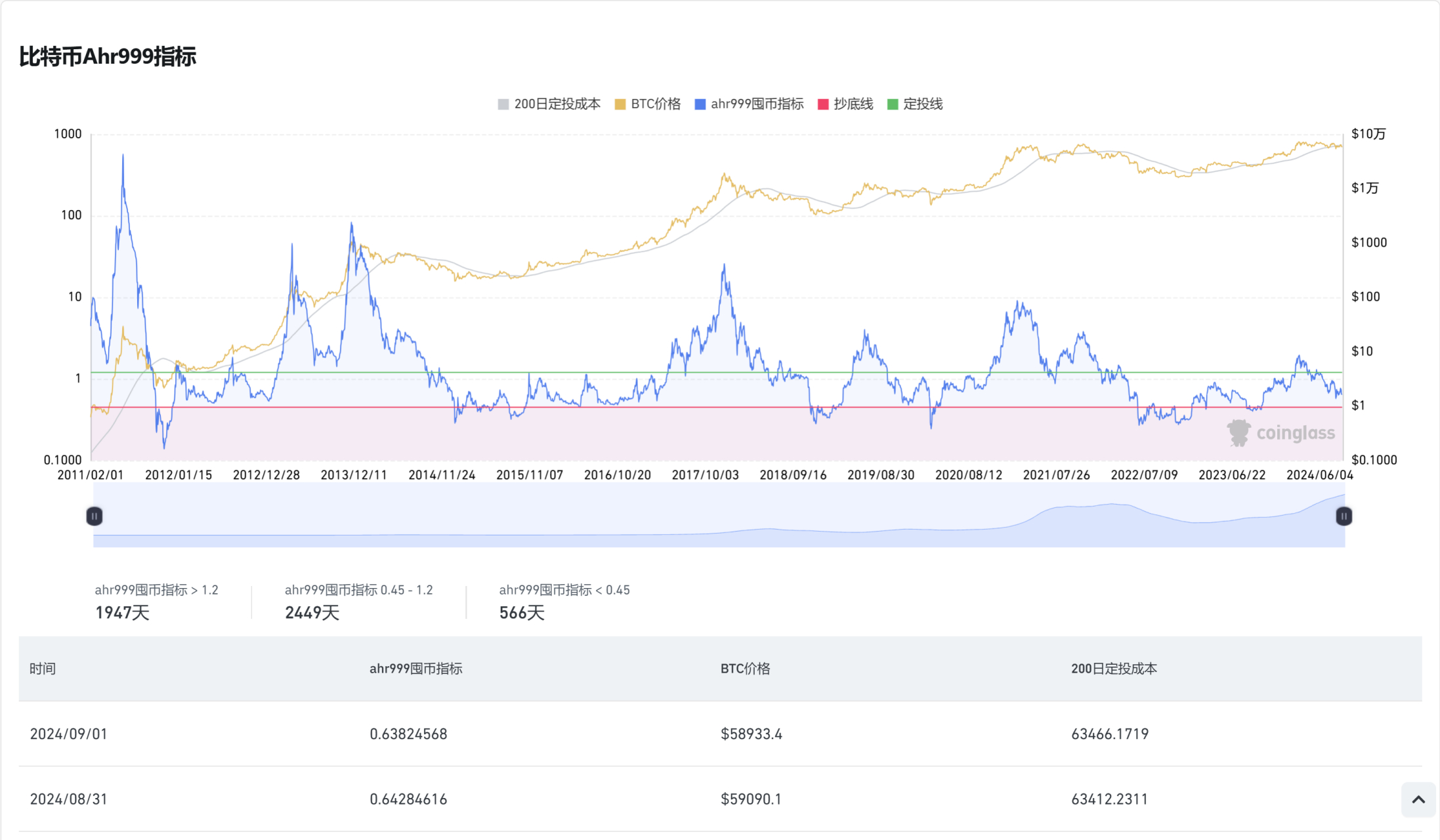Click the 2449天 statistic value

312,613
